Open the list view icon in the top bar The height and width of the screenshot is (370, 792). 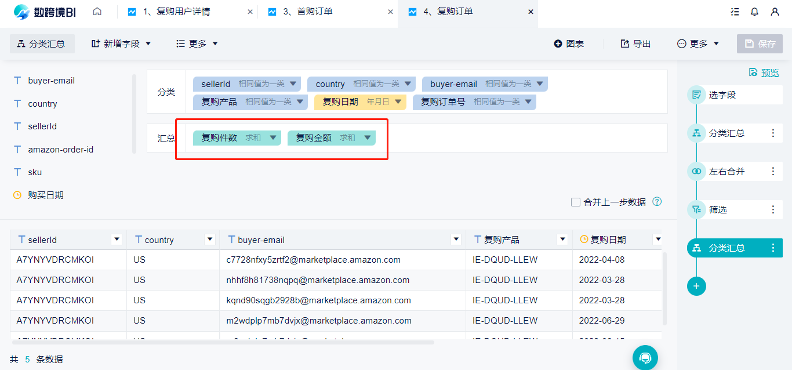735,12
